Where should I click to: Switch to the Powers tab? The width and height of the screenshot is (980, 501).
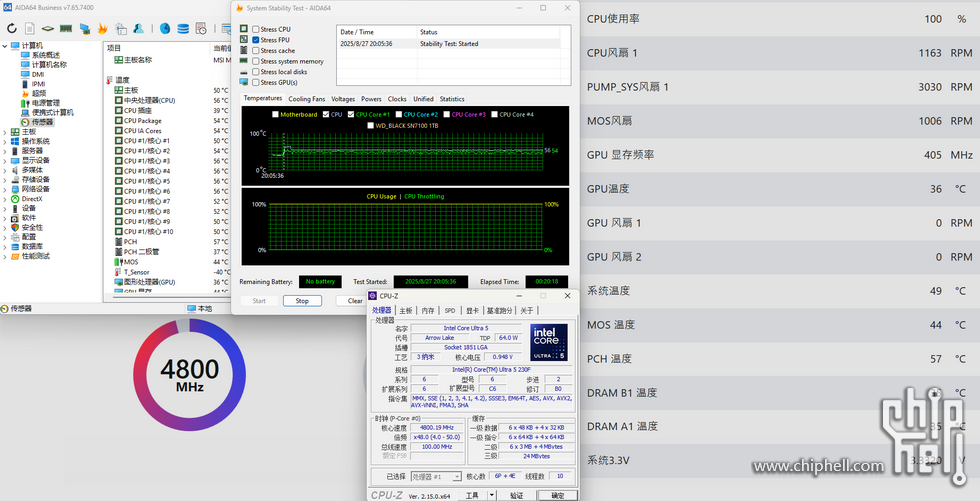[371, 99]
